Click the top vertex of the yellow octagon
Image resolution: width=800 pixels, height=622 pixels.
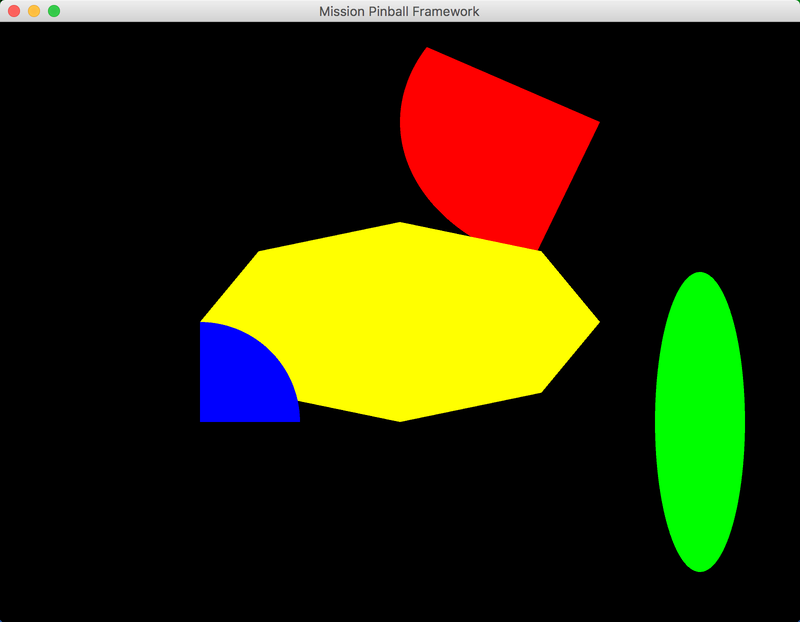[400, 224]
